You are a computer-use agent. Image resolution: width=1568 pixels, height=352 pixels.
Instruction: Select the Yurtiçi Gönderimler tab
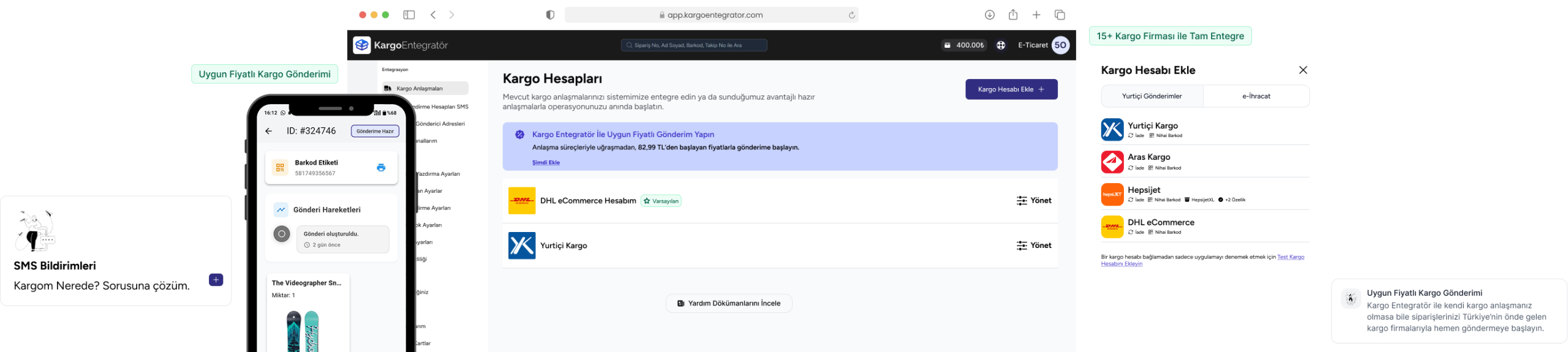coord(1151,96)
